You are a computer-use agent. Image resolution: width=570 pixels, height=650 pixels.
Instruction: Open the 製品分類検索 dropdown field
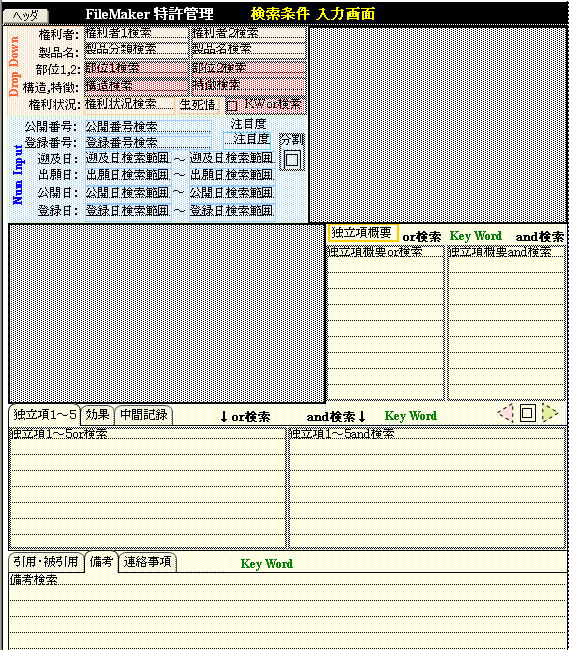(136, 49)
